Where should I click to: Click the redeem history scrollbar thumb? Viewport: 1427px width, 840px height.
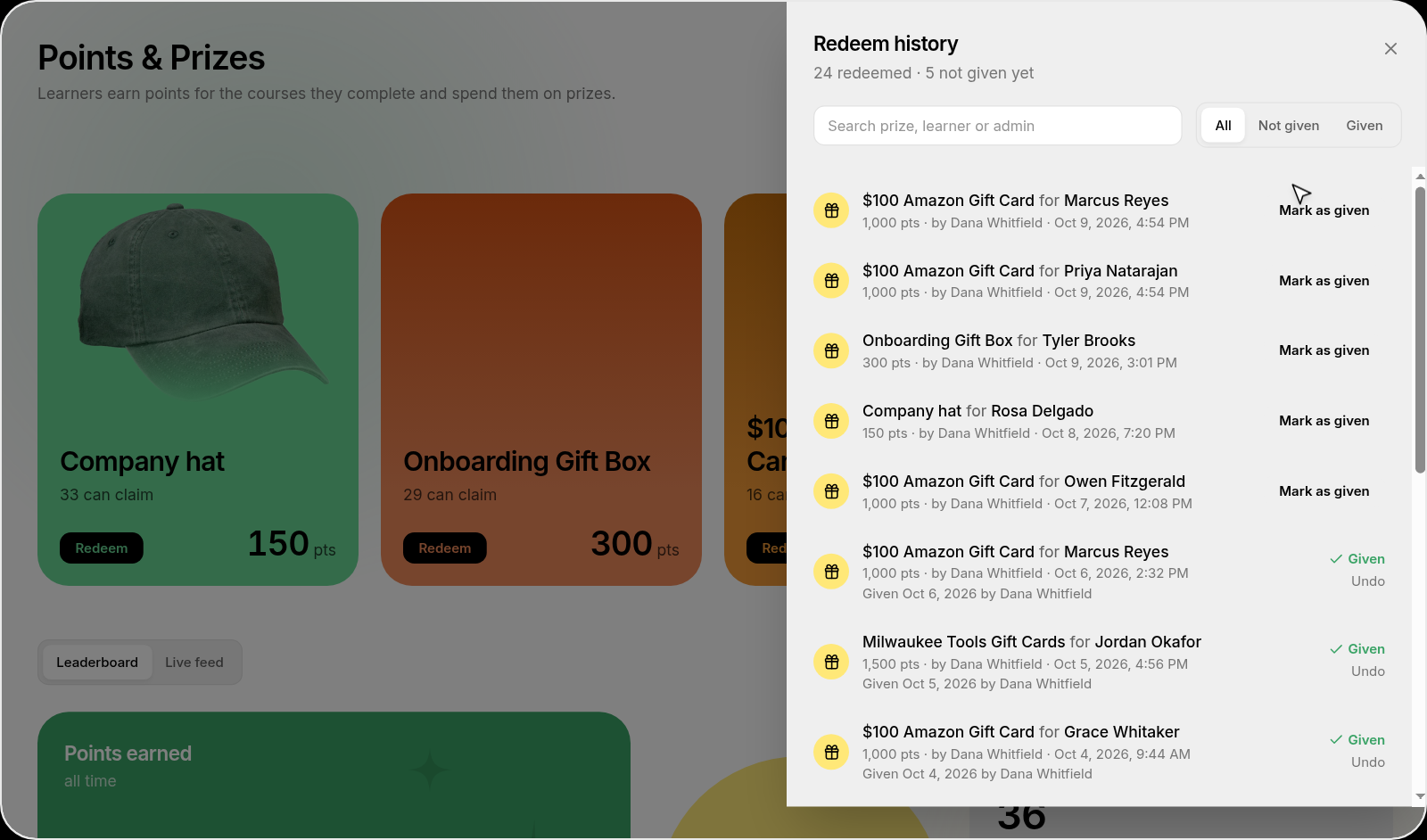click(x=1420, y=330)
